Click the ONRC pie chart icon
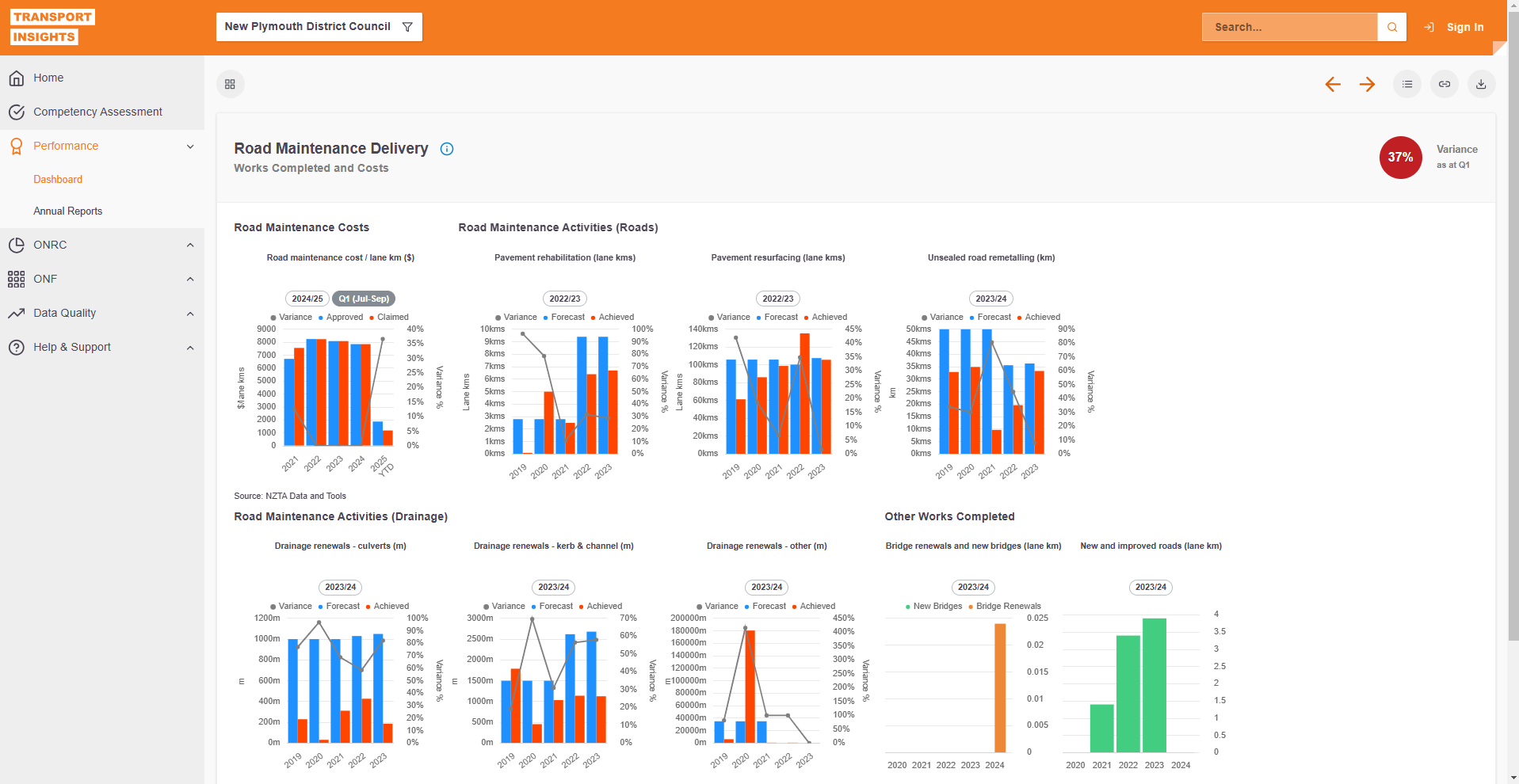 (17, 245)
